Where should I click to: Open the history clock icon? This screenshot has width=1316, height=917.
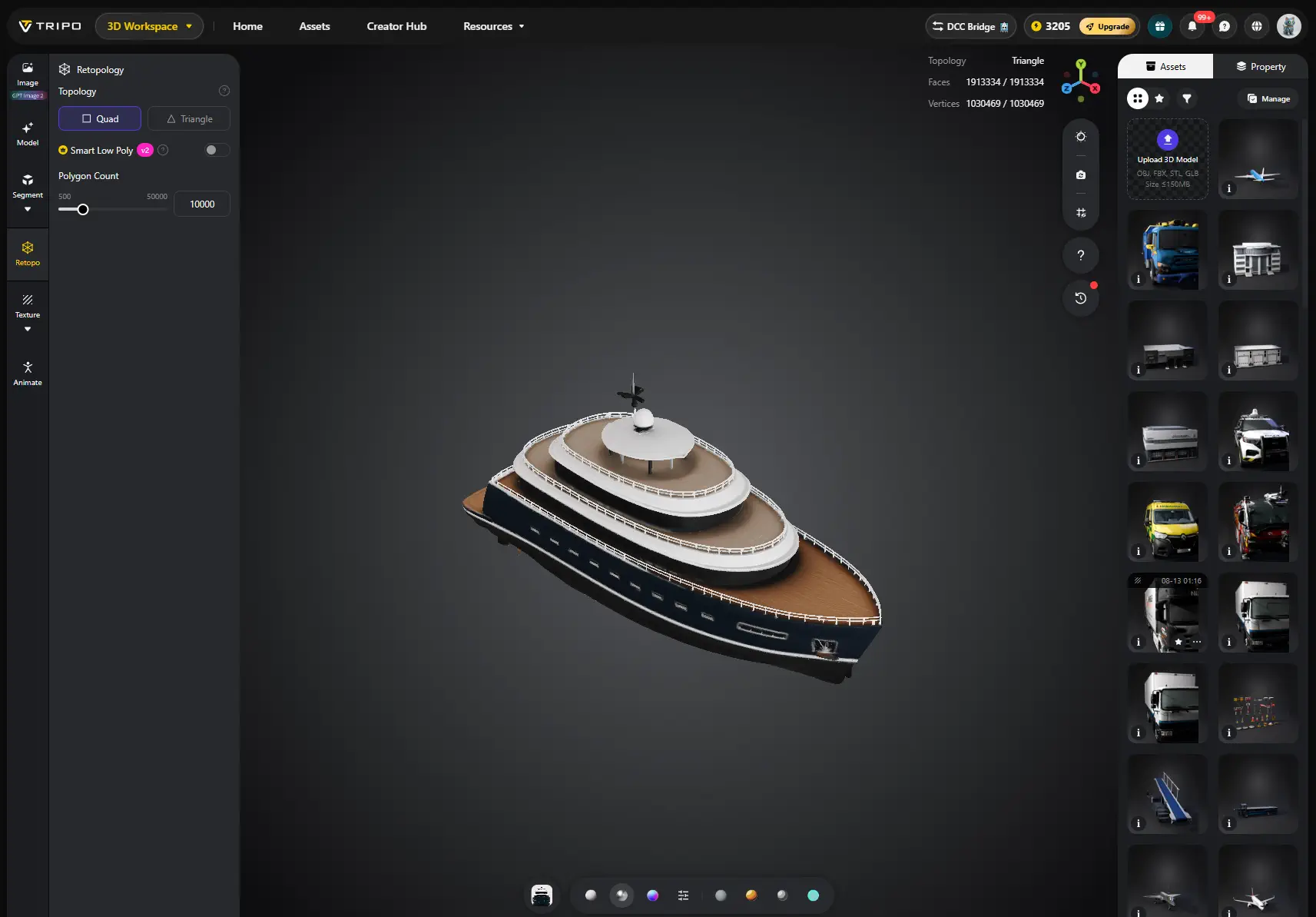(x=1081, y=298)
